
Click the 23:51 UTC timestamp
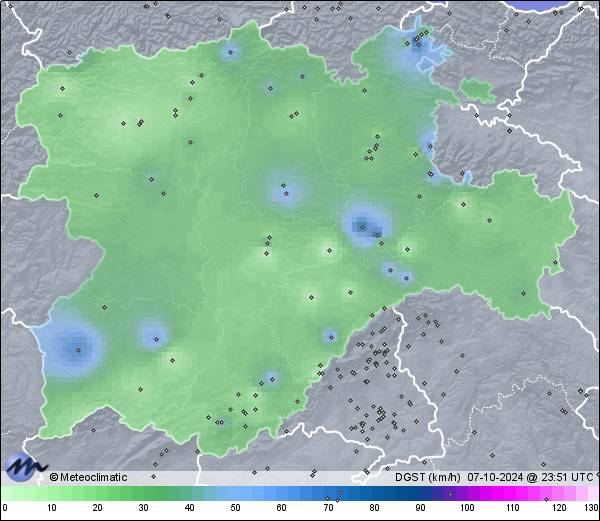pyautogui.click(x=566, y=477)
